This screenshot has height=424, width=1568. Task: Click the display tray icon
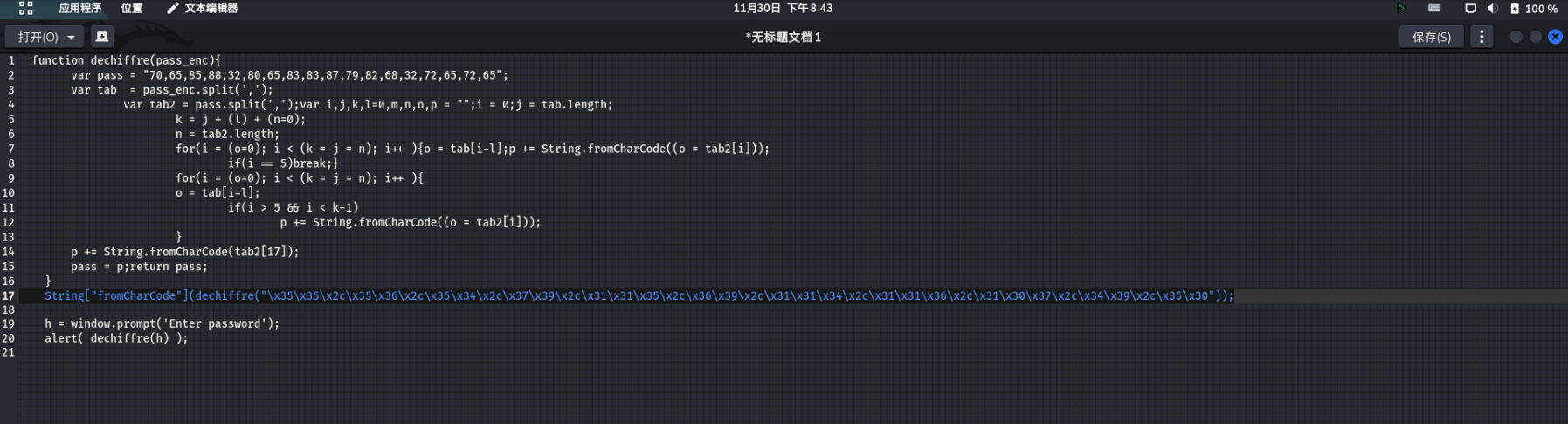pyautogui.click(x=1470, y=8)
